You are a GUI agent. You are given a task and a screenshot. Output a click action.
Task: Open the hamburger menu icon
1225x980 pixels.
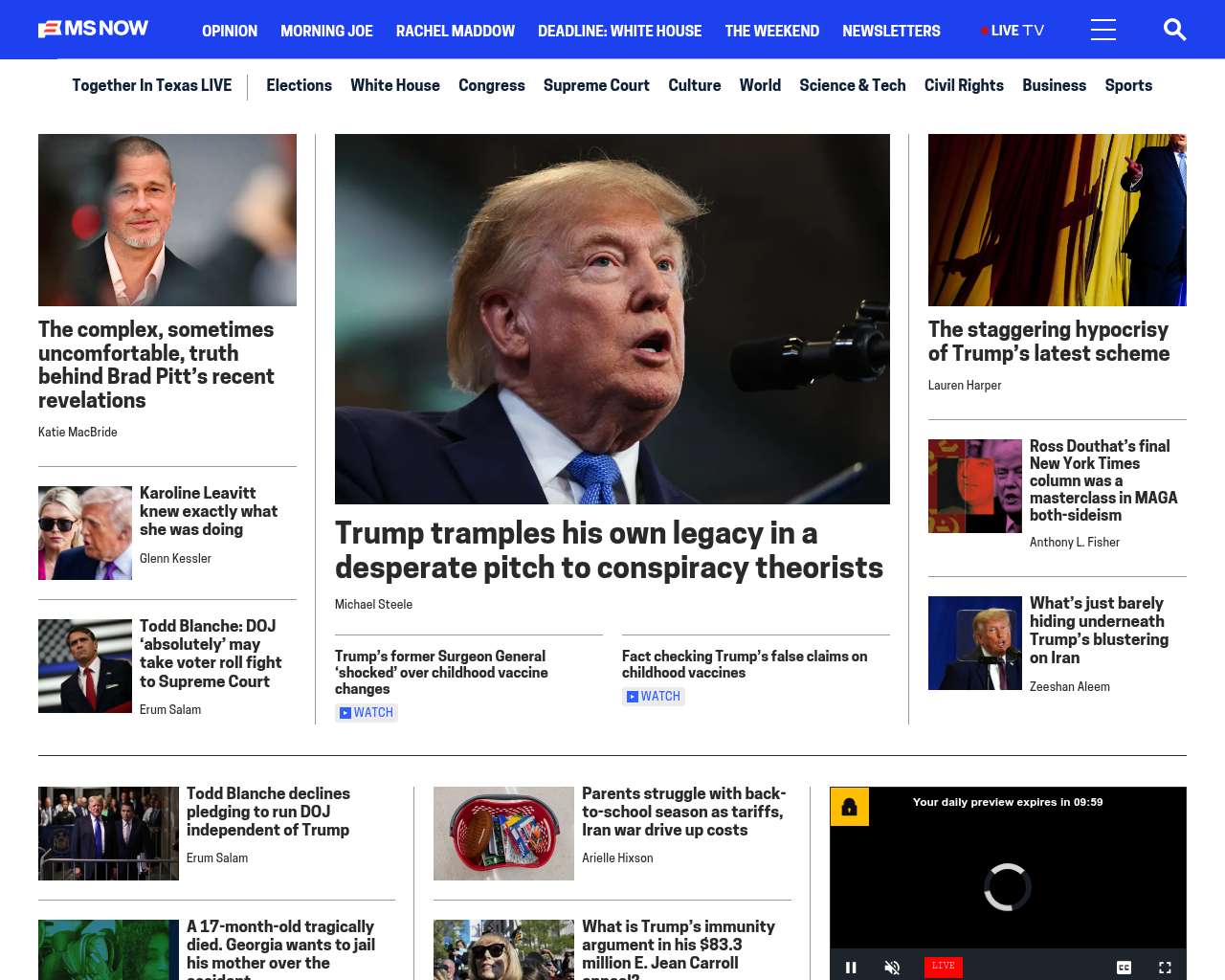click(1103, 30)
